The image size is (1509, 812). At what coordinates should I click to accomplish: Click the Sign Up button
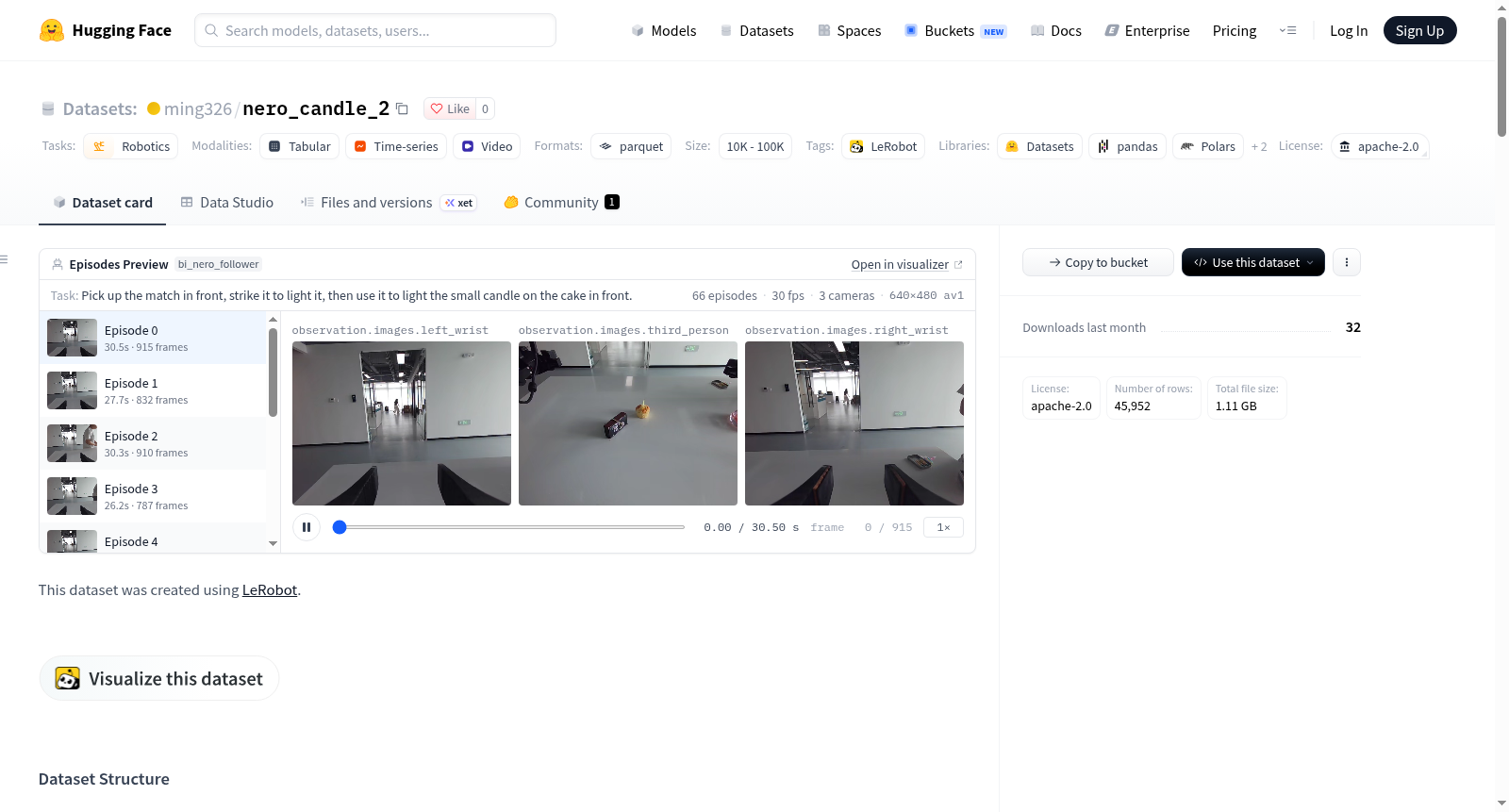pos(1419,30)
